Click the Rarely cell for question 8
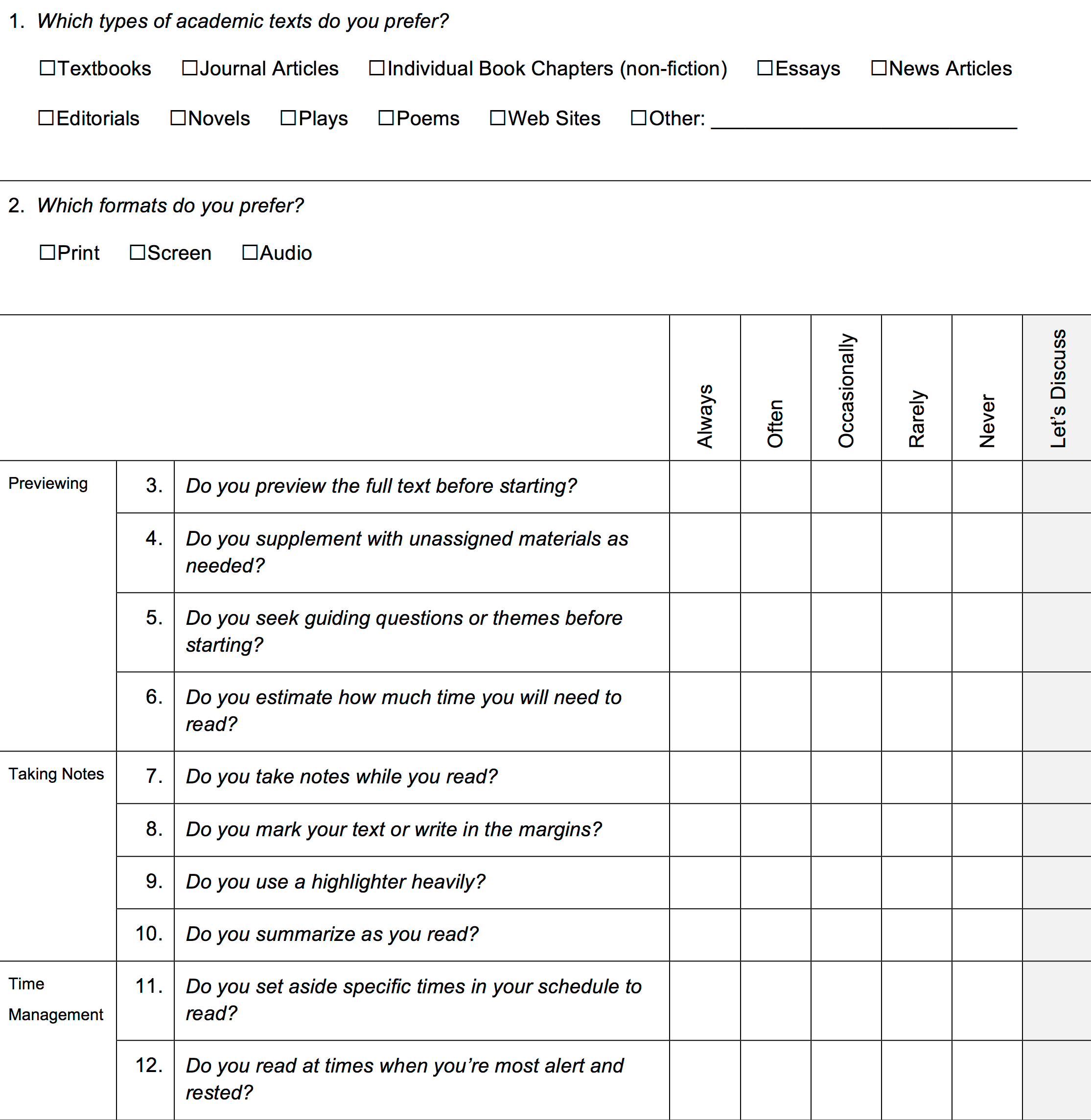Screen dimensions: 1091x1120 coord(916,829)
